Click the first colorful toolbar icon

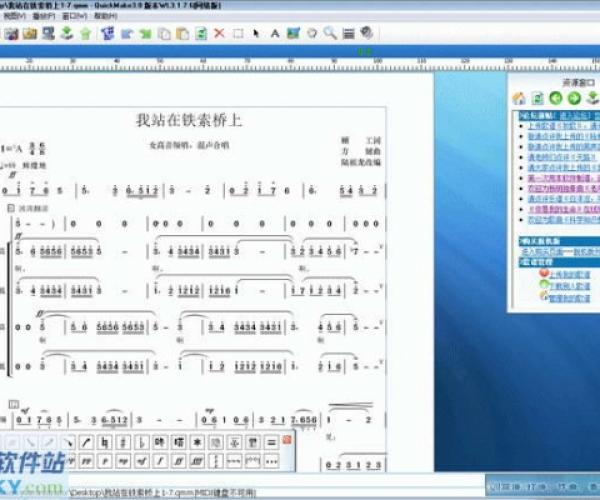(x=11, y=34)
